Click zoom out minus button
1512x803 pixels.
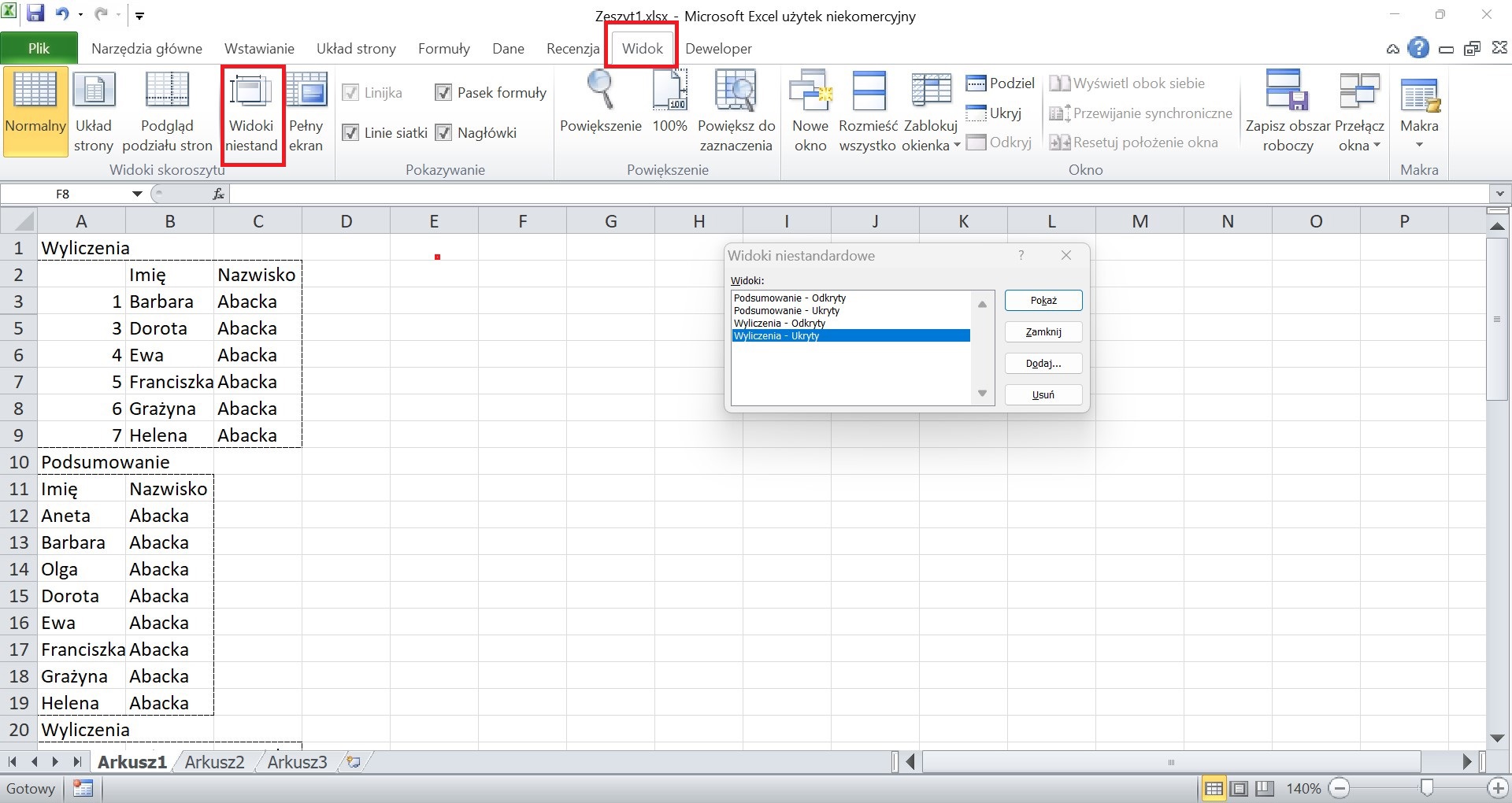[x=1338, y=788]
